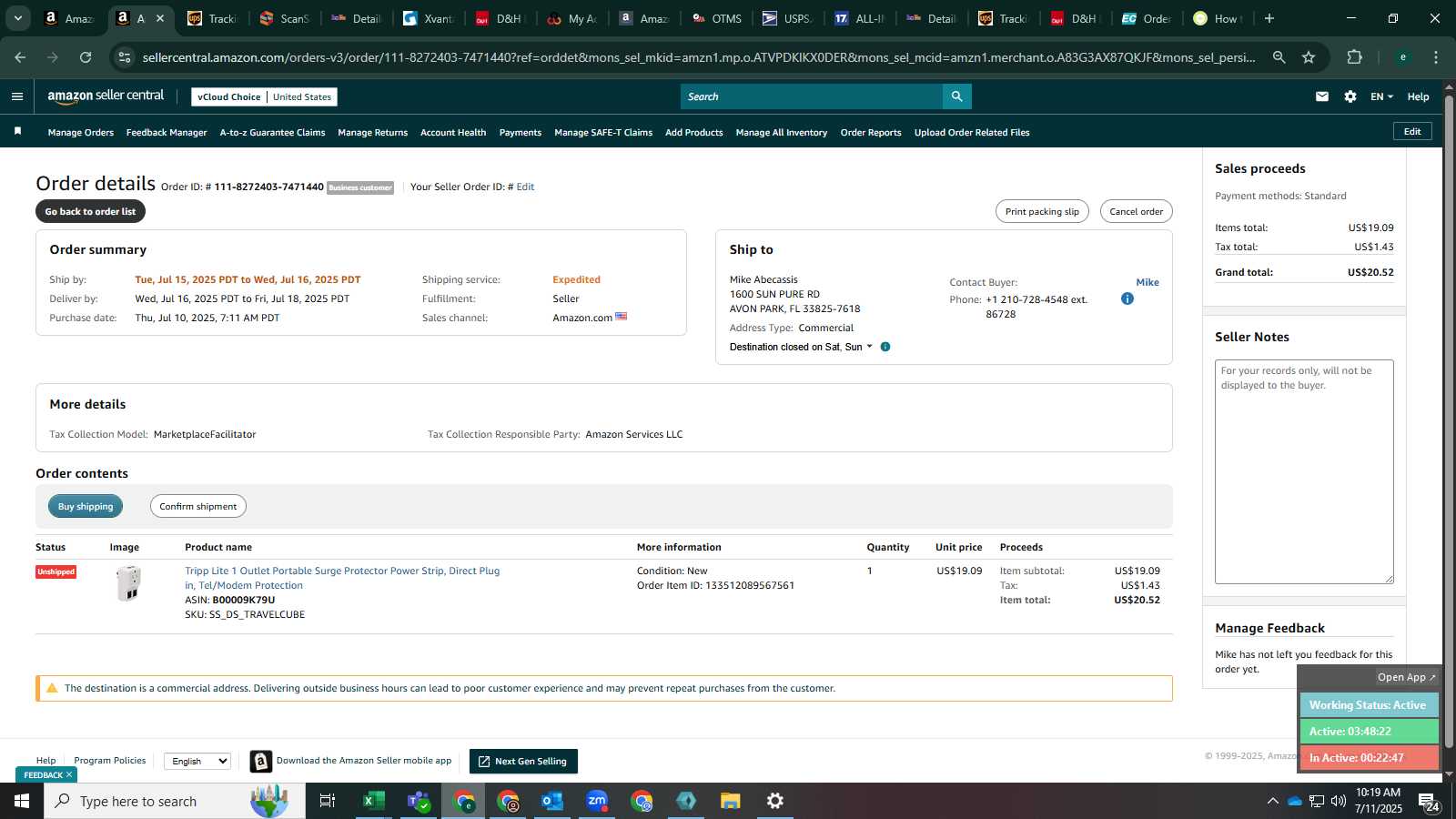Open the browser tab search dropdown
1456x819 pixels.
[x=17, y=18]
